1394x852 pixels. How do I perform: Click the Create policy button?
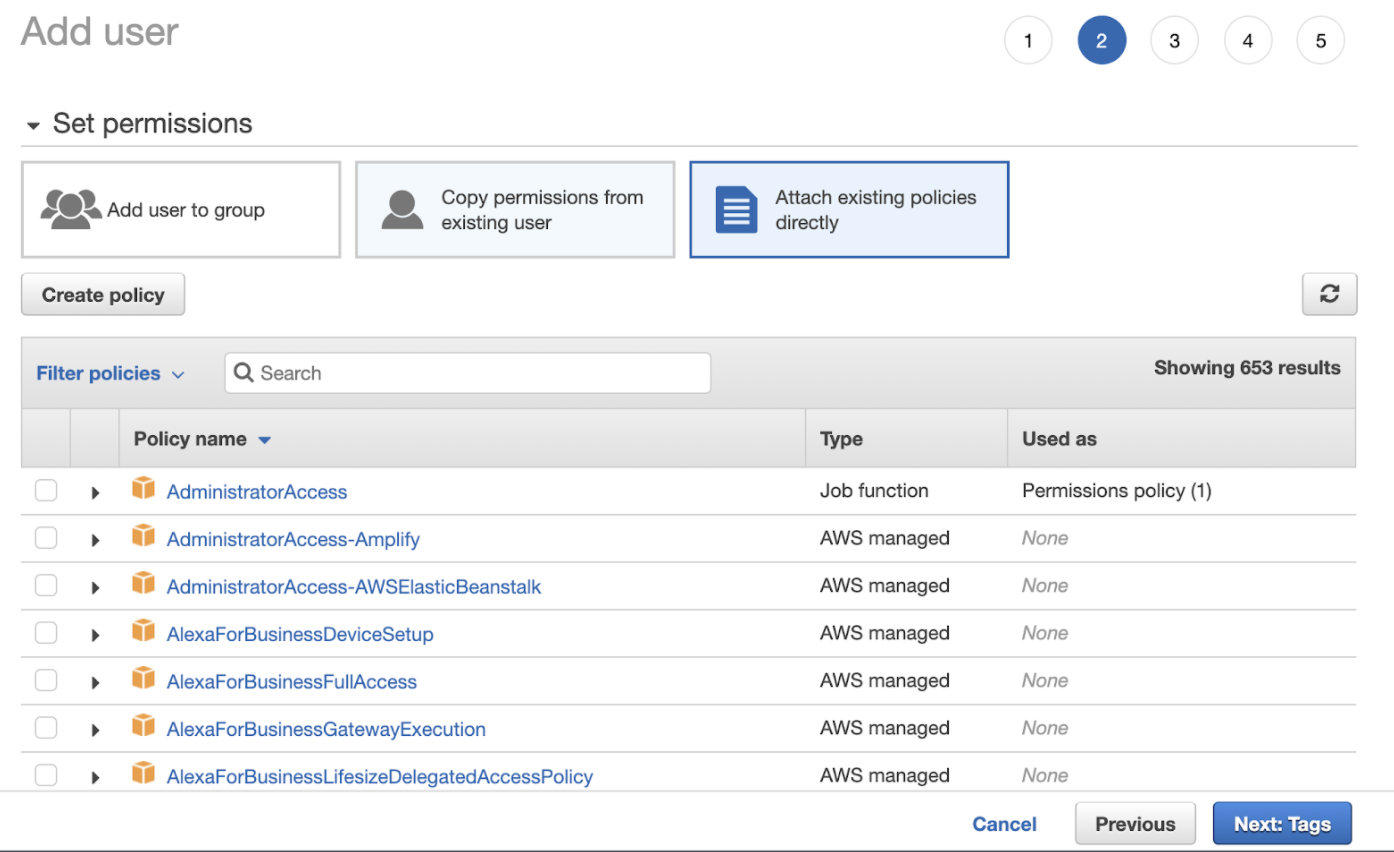103,295
